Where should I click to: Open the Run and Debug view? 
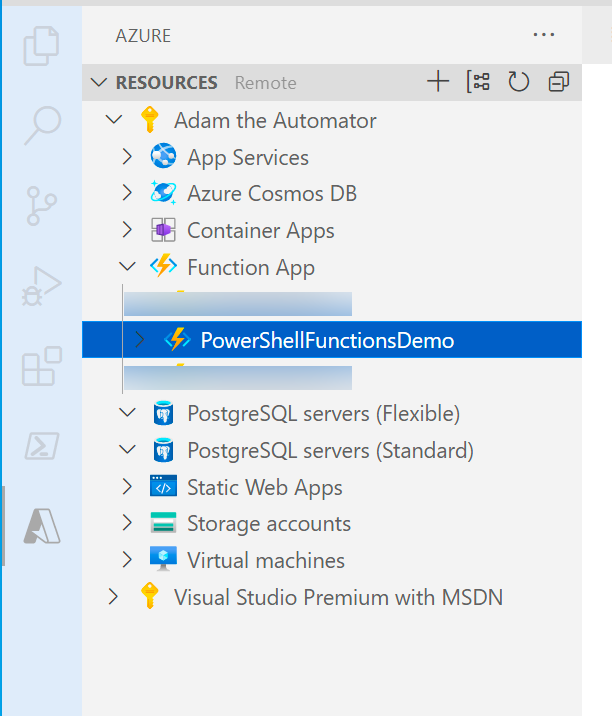pos(42,286)
